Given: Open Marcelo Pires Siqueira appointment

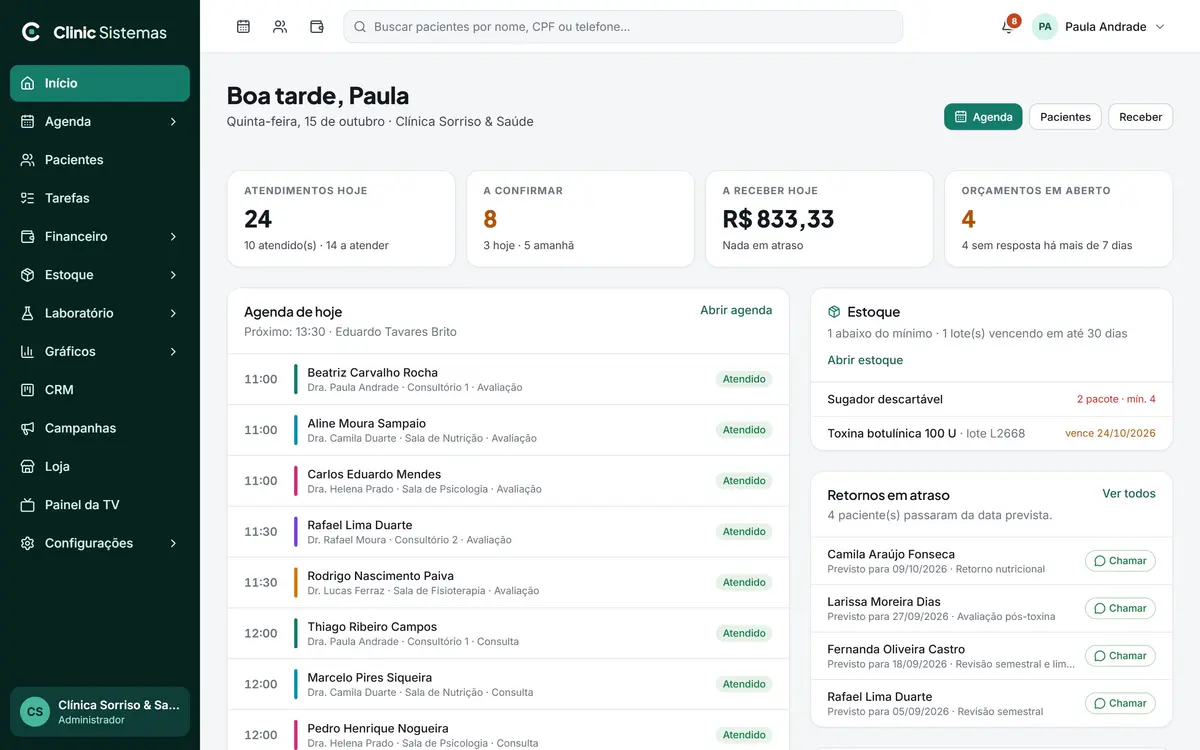Looking at the screenshot, I should (x=508, y=684).
